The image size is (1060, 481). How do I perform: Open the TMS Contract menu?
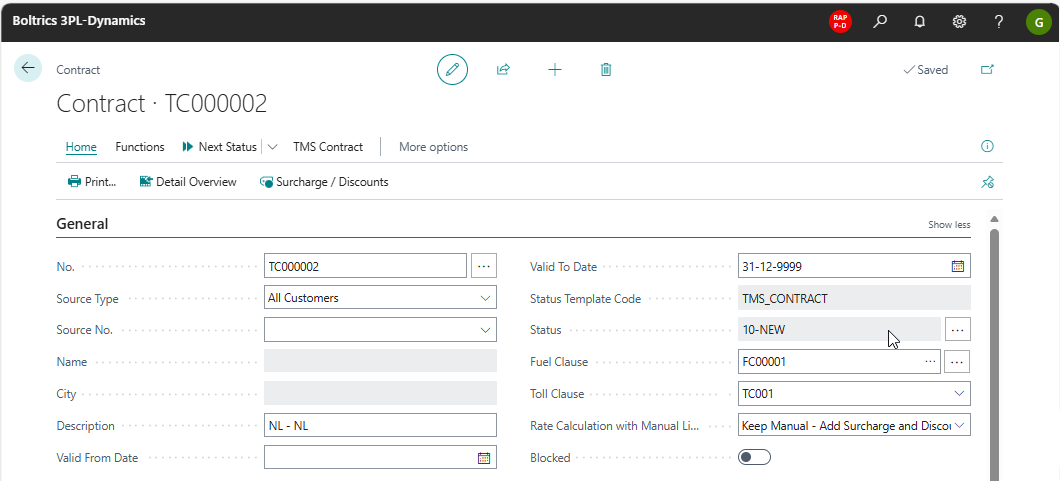(x=328, y=147)
